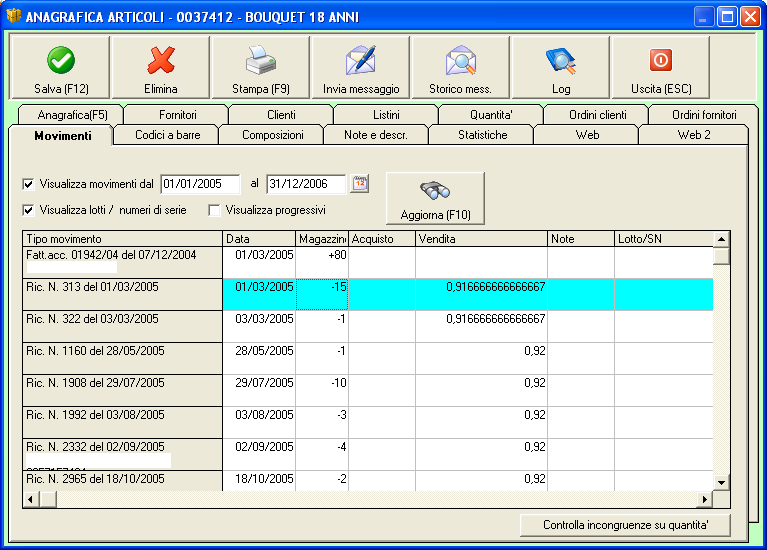Click the Aggiorna (F10) binoculars icon
Image resolution: width=767 pixels, height=550 pixels.
pyautogui.click(x=435, y=192)
